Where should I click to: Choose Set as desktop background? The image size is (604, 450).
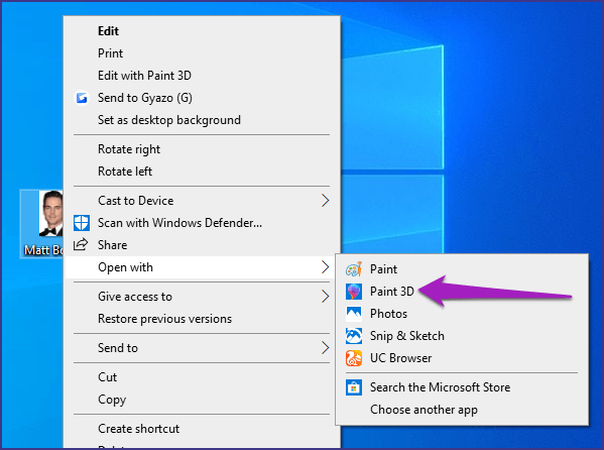point(202,120)
